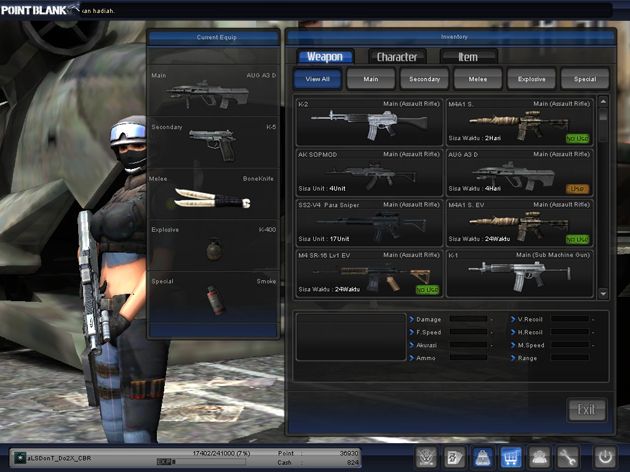
Task: Select the K-400 explosive grenade slot
Action: point(213,245)
